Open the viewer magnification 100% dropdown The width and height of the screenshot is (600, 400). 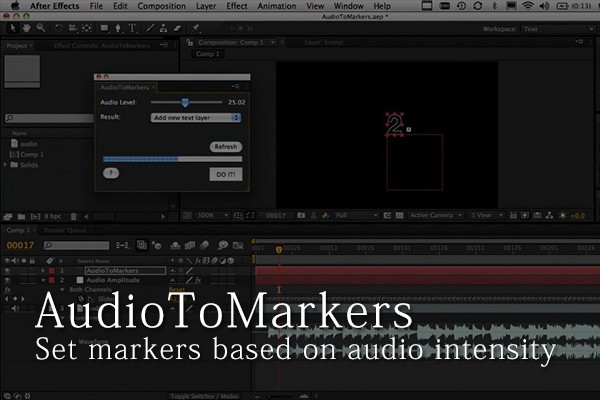pos(212,216)
